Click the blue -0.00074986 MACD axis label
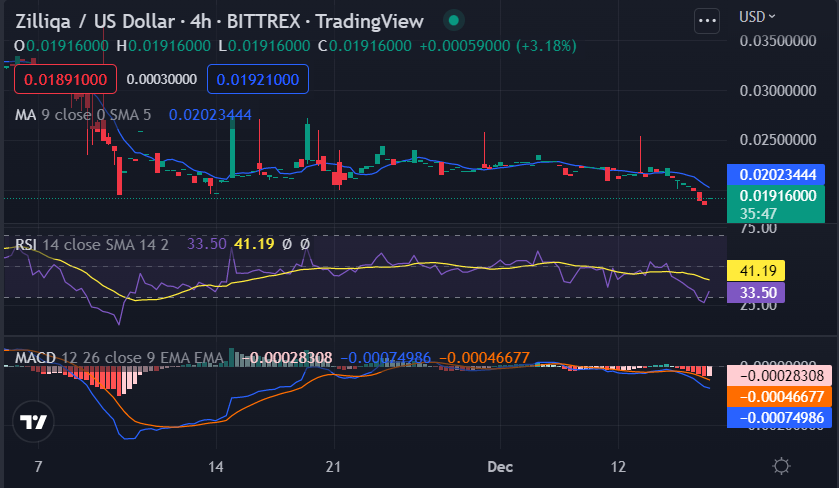The height and width of the screenshot is (488, 839). 780,417
